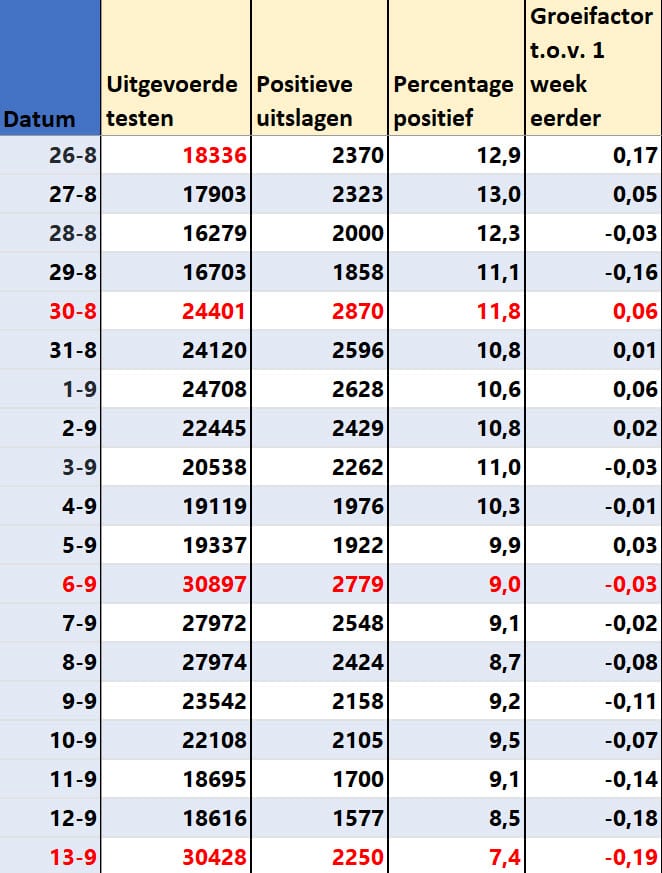Select the cell showing 2870 positive results
The height and width of the screenshot is (873, 662).
(320, 311)
